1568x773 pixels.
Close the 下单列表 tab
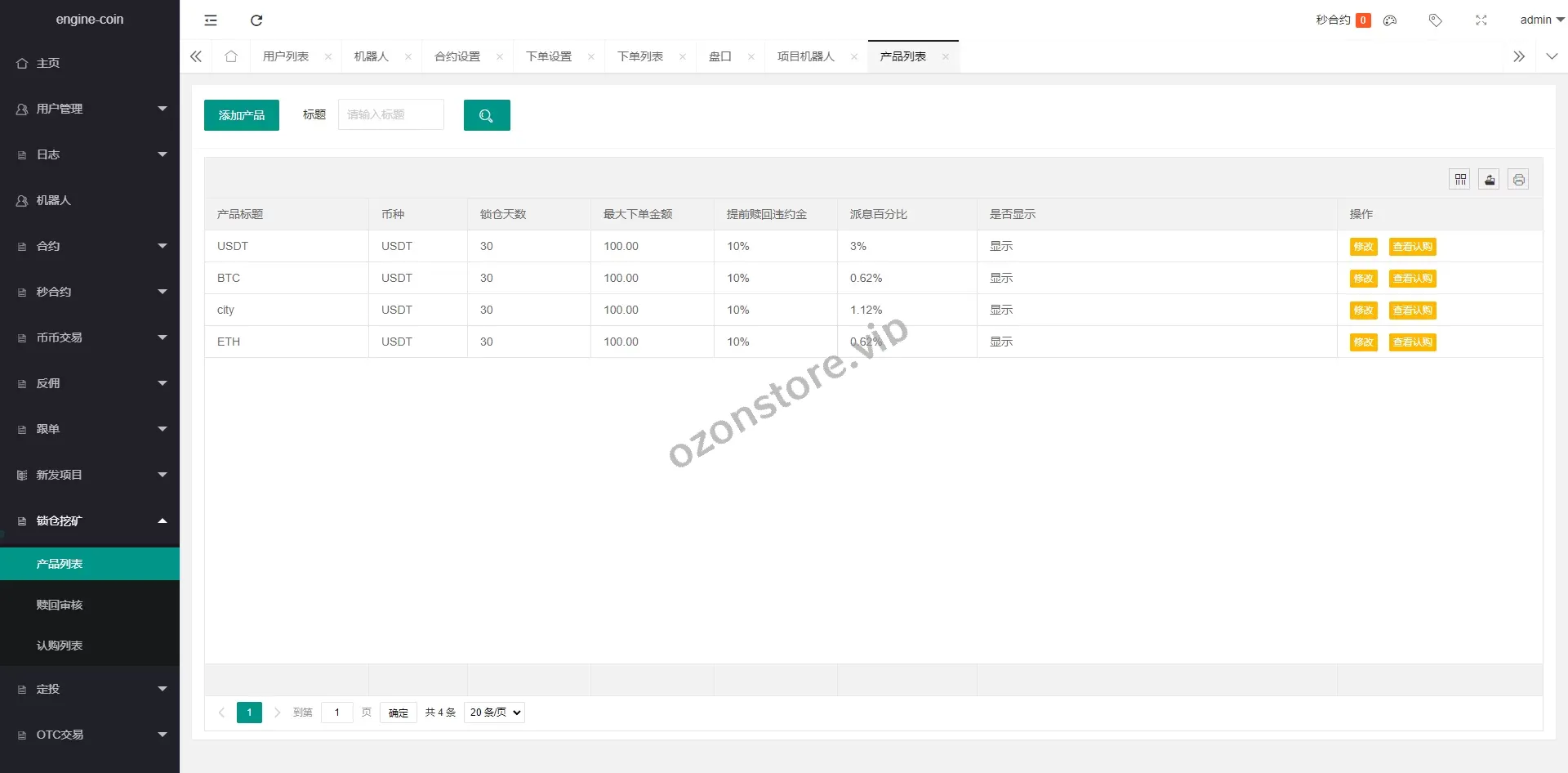(683, 57)
